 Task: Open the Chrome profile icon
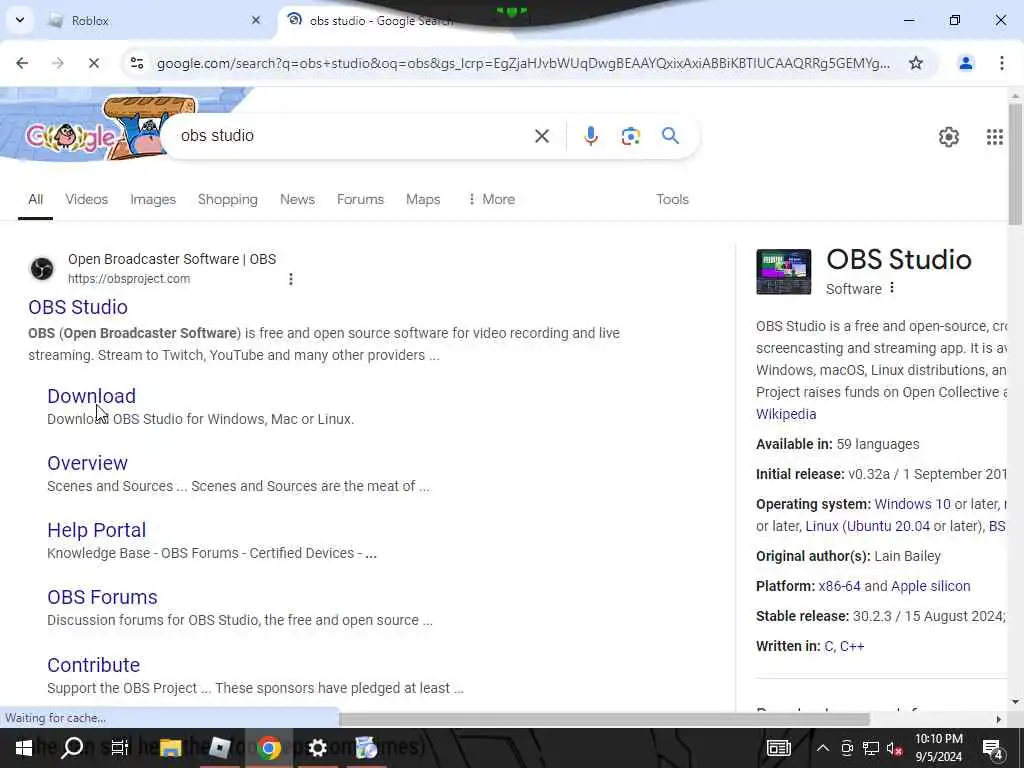pyautogui.click(x=965, y=63)
